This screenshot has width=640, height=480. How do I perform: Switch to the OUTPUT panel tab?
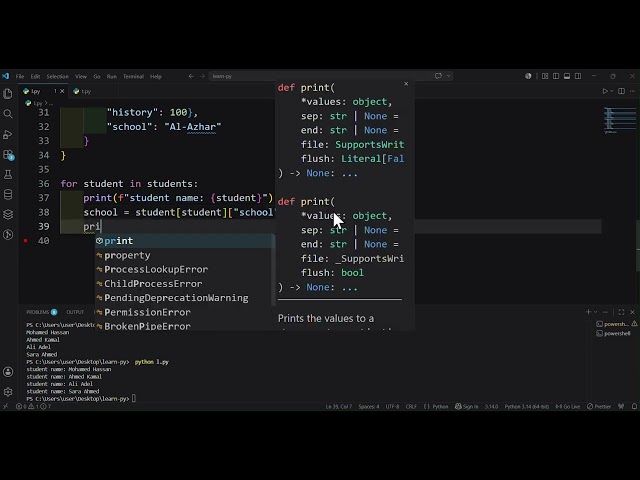coord(75,312)
